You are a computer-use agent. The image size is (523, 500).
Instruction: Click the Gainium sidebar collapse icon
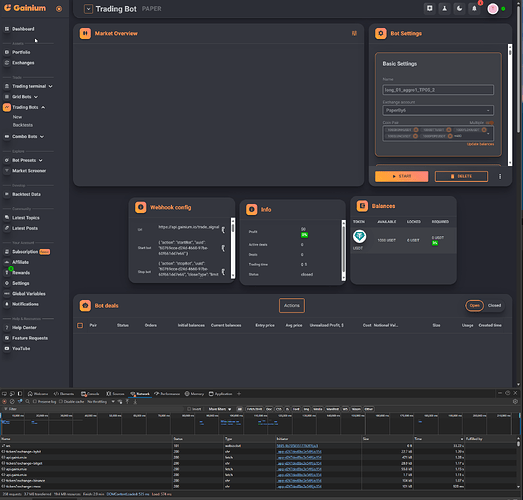pyautogui.click(x=59, y=9)
